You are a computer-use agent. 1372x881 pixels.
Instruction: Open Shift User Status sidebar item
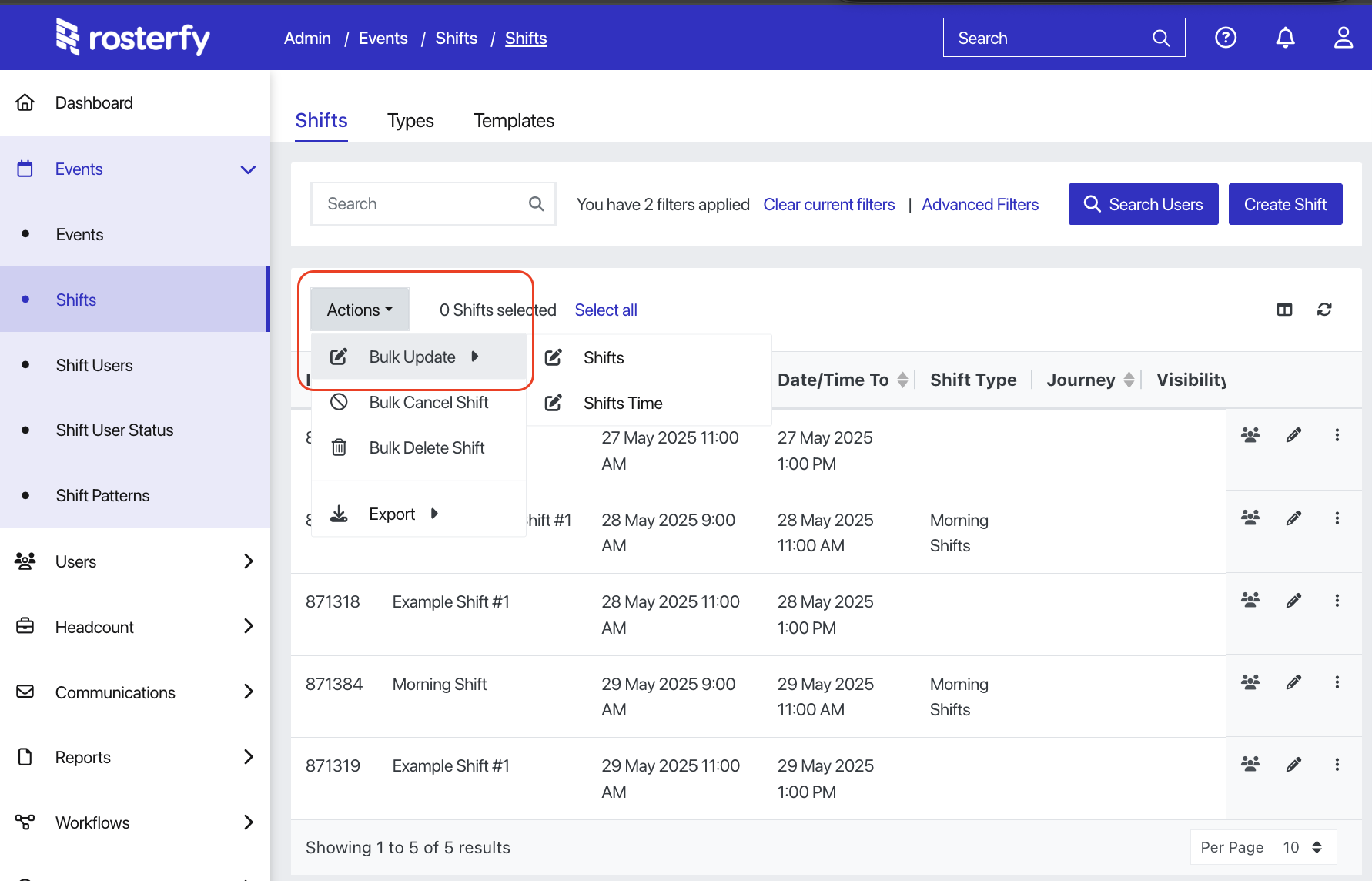click(x=135, y=430)
